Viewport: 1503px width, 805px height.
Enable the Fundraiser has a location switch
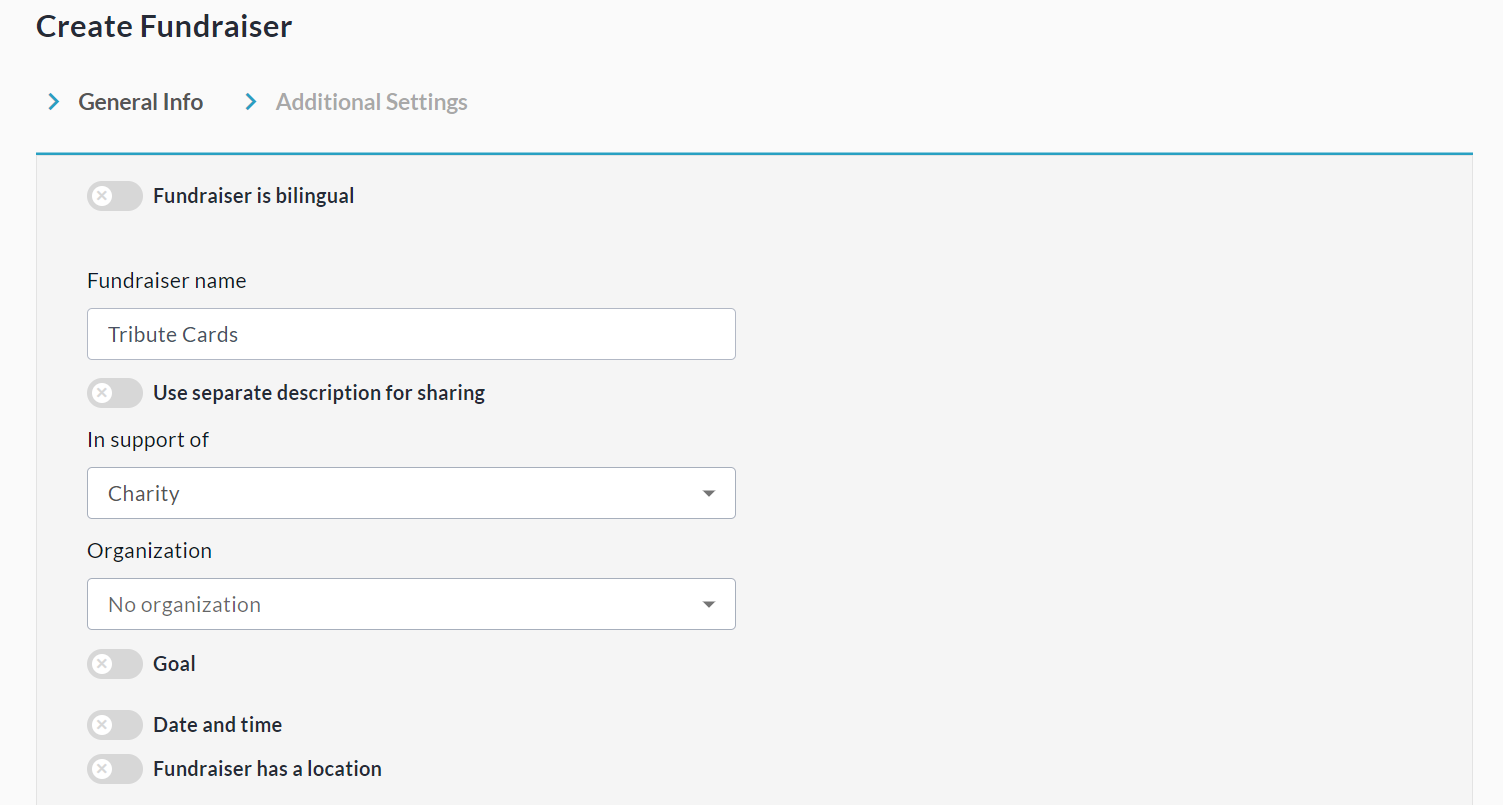(115, 769)
